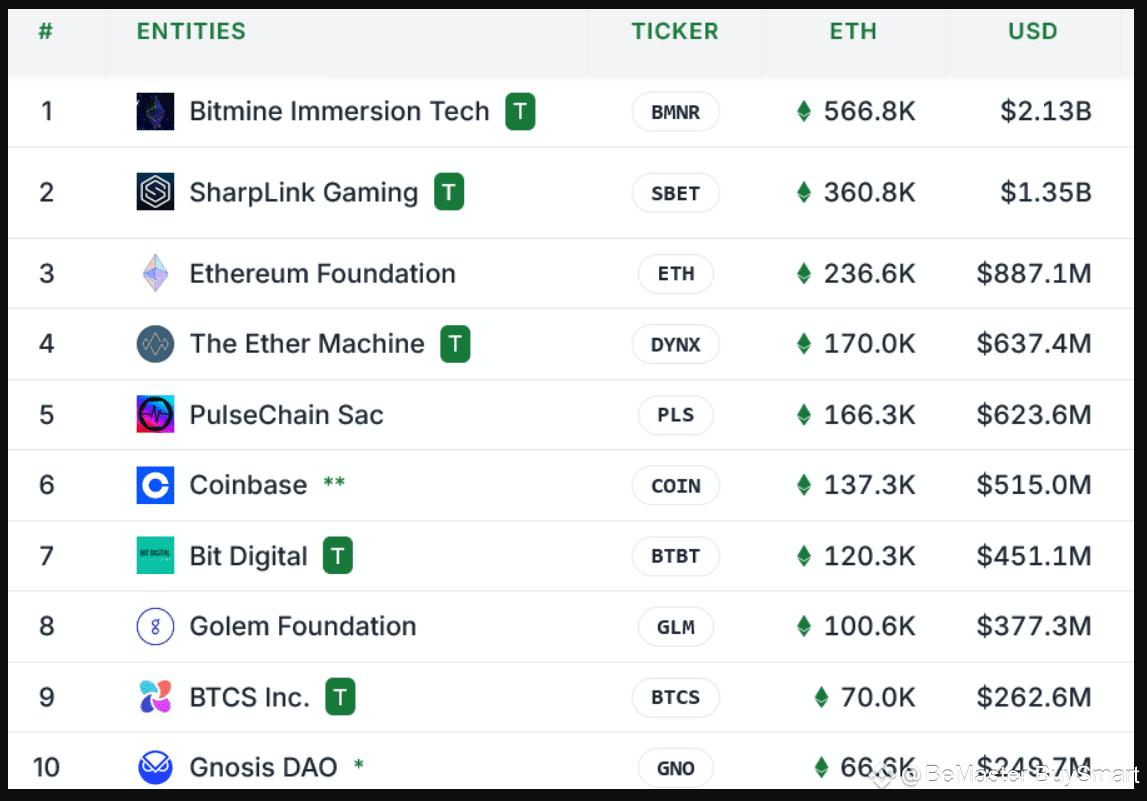Click green T badge beside SharpLink Gaming
Image resolution: width=1147 pixels, height=801 pixels.
coord(449,192)
